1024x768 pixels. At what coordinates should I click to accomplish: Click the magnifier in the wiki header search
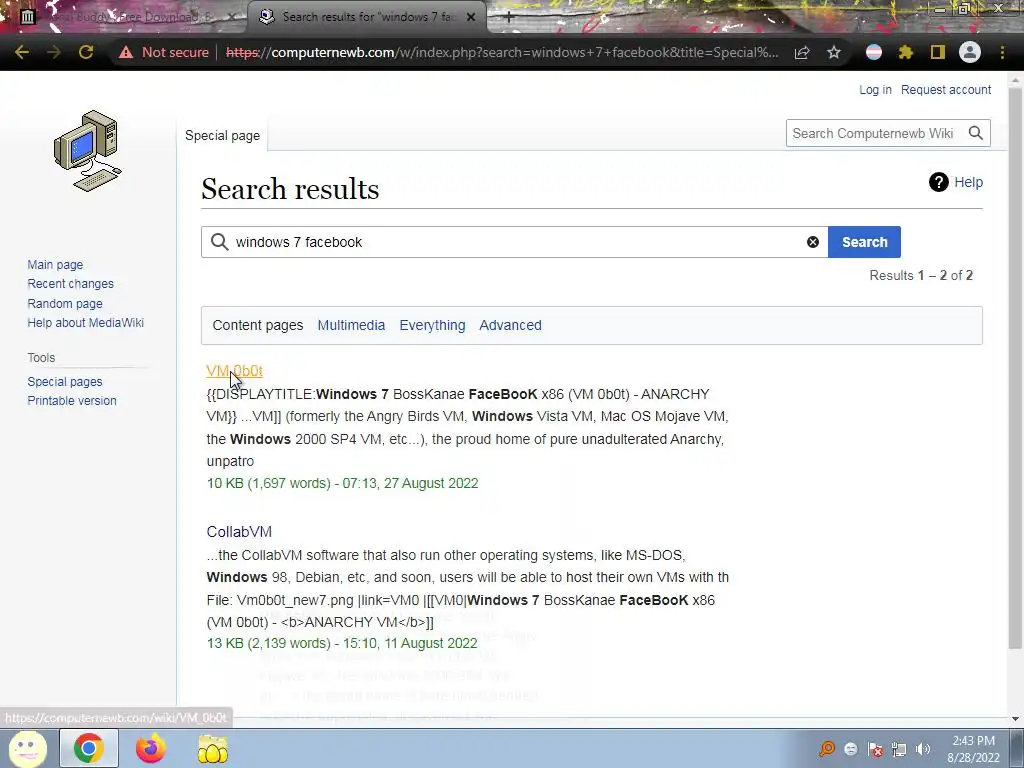(x=976, y=133)
